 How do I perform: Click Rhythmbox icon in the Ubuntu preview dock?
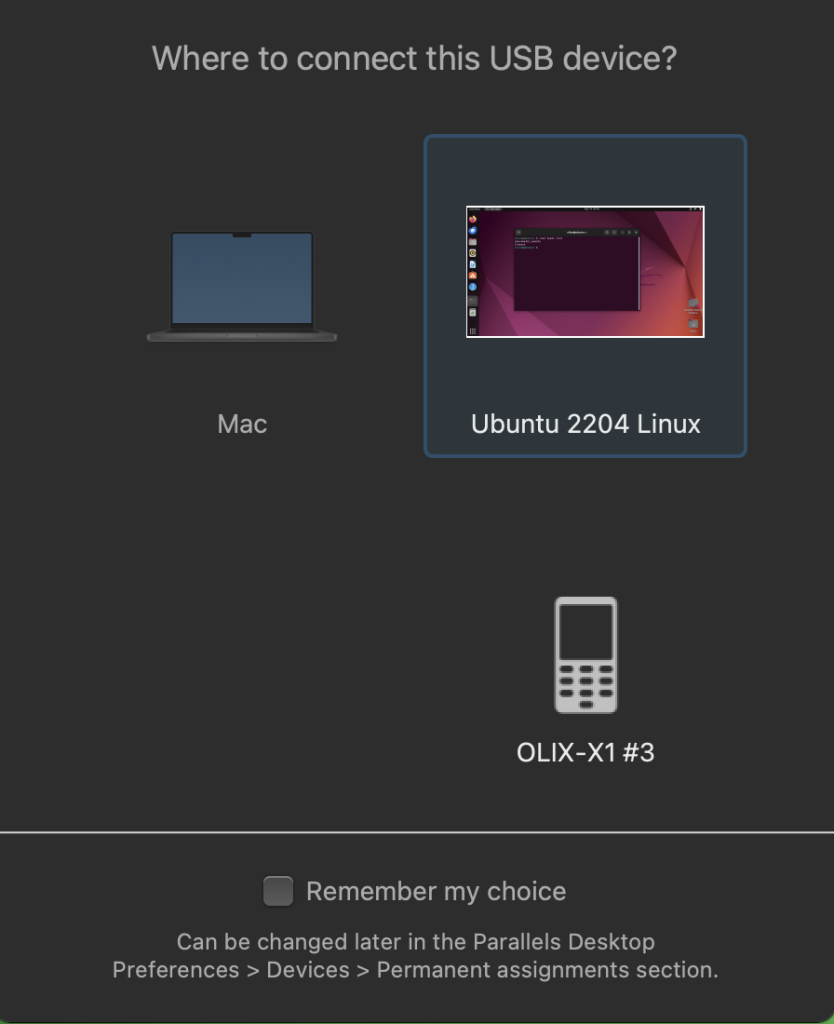click(473, 253)
